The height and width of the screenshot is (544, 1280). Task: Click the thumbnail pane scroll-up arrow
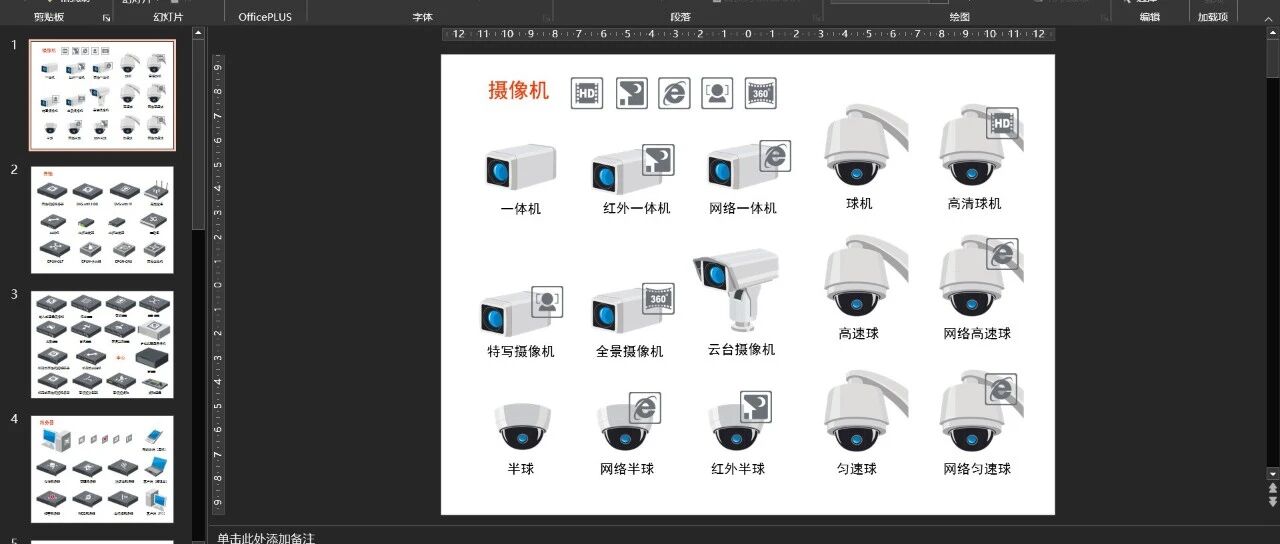(198, 33)
